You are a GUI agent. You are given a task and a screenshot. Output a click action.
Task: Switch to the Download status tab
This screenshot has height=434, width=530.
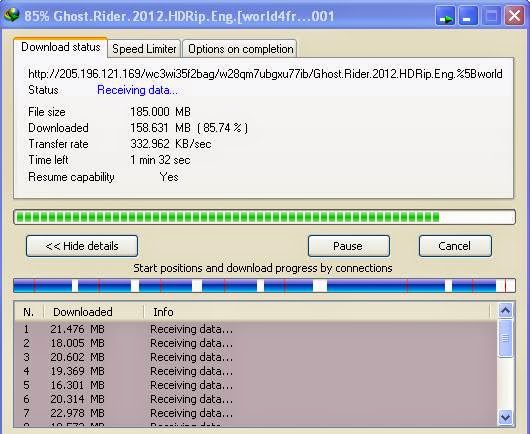[x=61, y=47]
